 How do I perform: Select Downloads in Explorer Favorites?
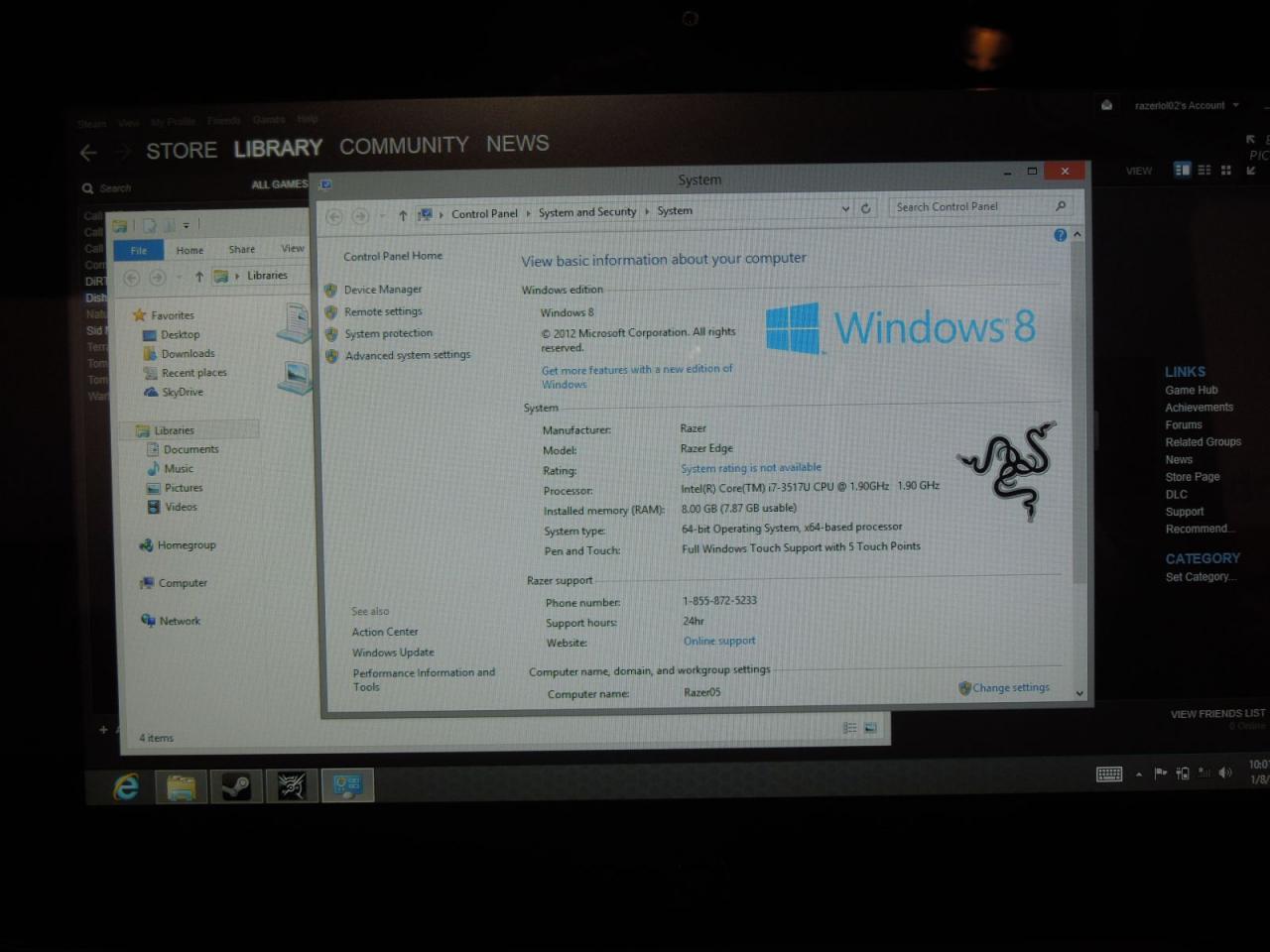click(x=188, y=354)
